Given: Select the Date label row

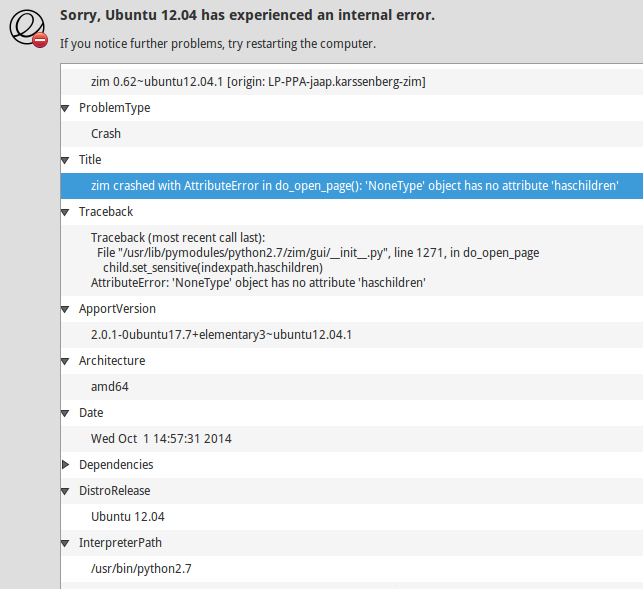Looking at the screenshot, I should click(352, 413).
